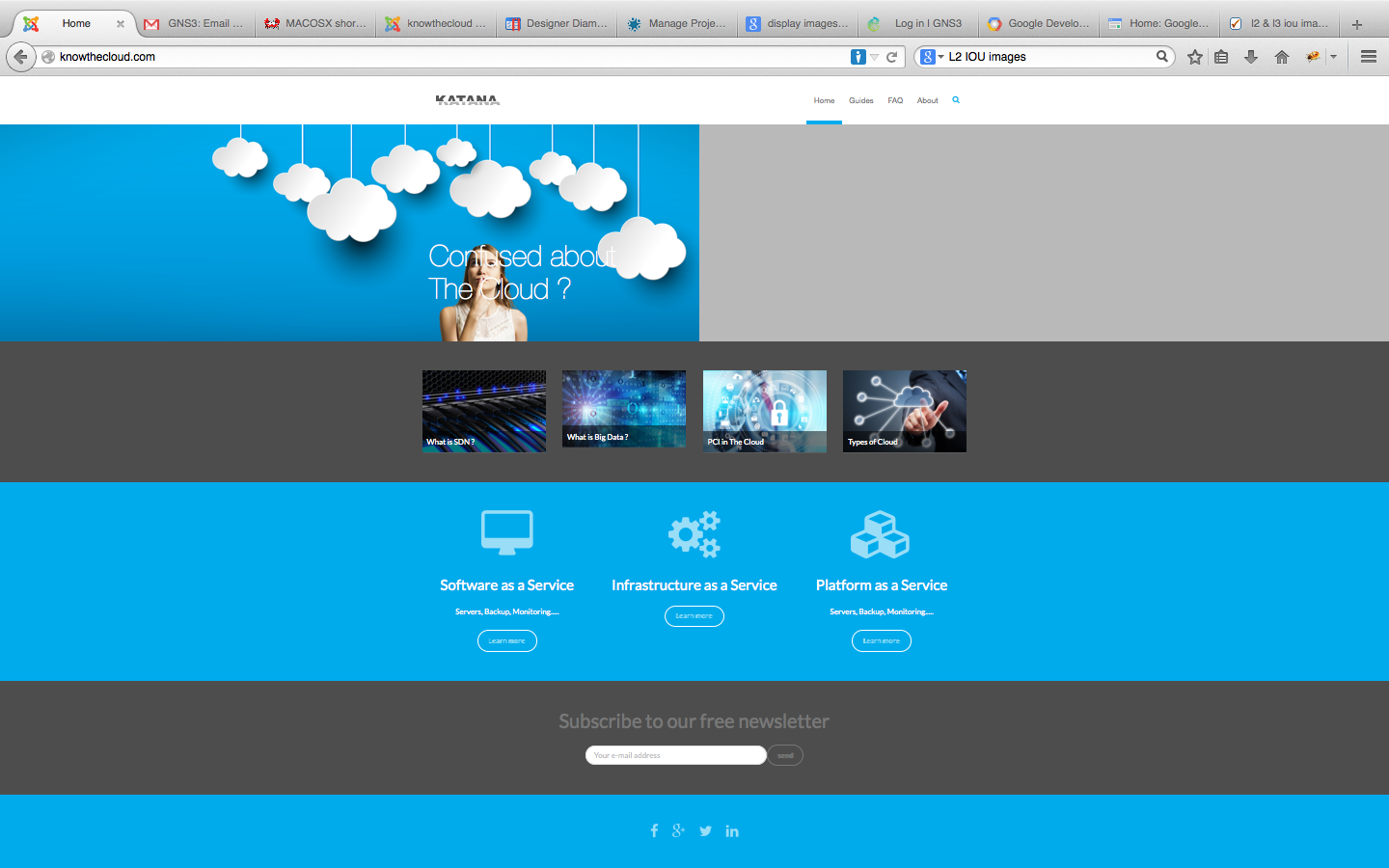Select the Guides navigation menu item
This screenshot has height=868, width=1389.
tap(860, 100)
